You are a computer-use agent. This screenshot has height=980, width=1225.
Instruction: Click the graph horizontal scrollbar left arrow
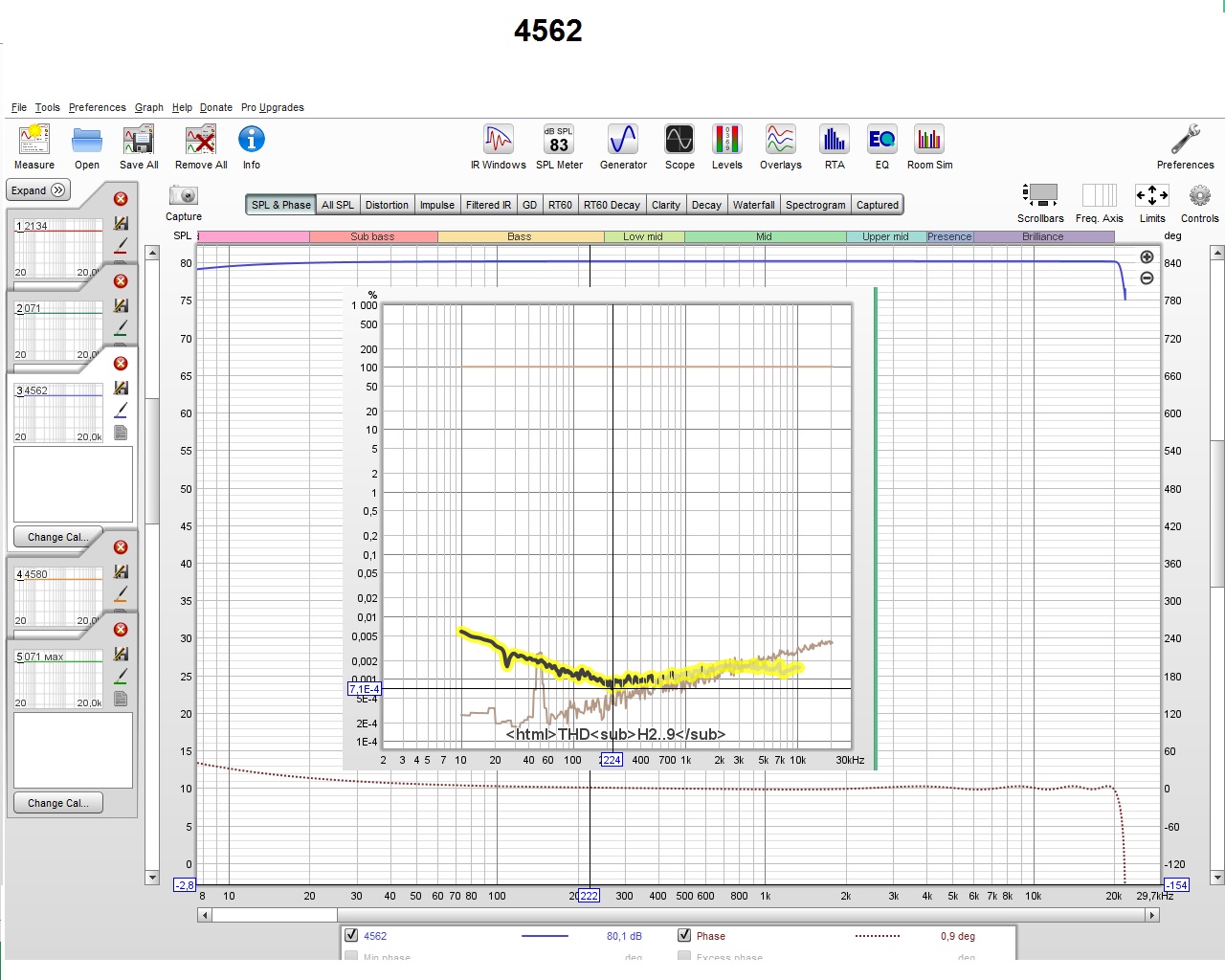pyautogui.click(x=204, y=915)
